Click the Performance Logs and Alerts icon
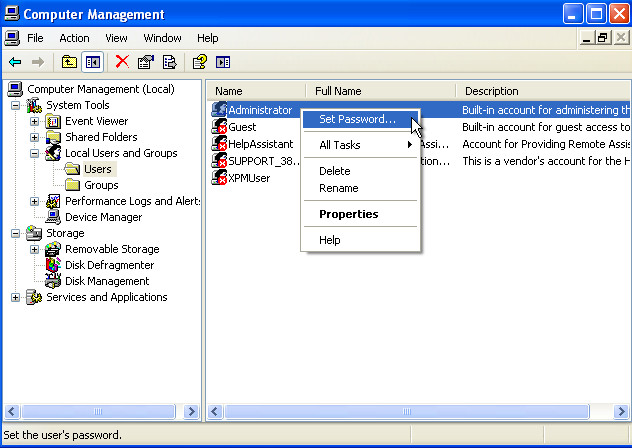The height and width of the screenshot is (448, 632). tap(53, 201)
